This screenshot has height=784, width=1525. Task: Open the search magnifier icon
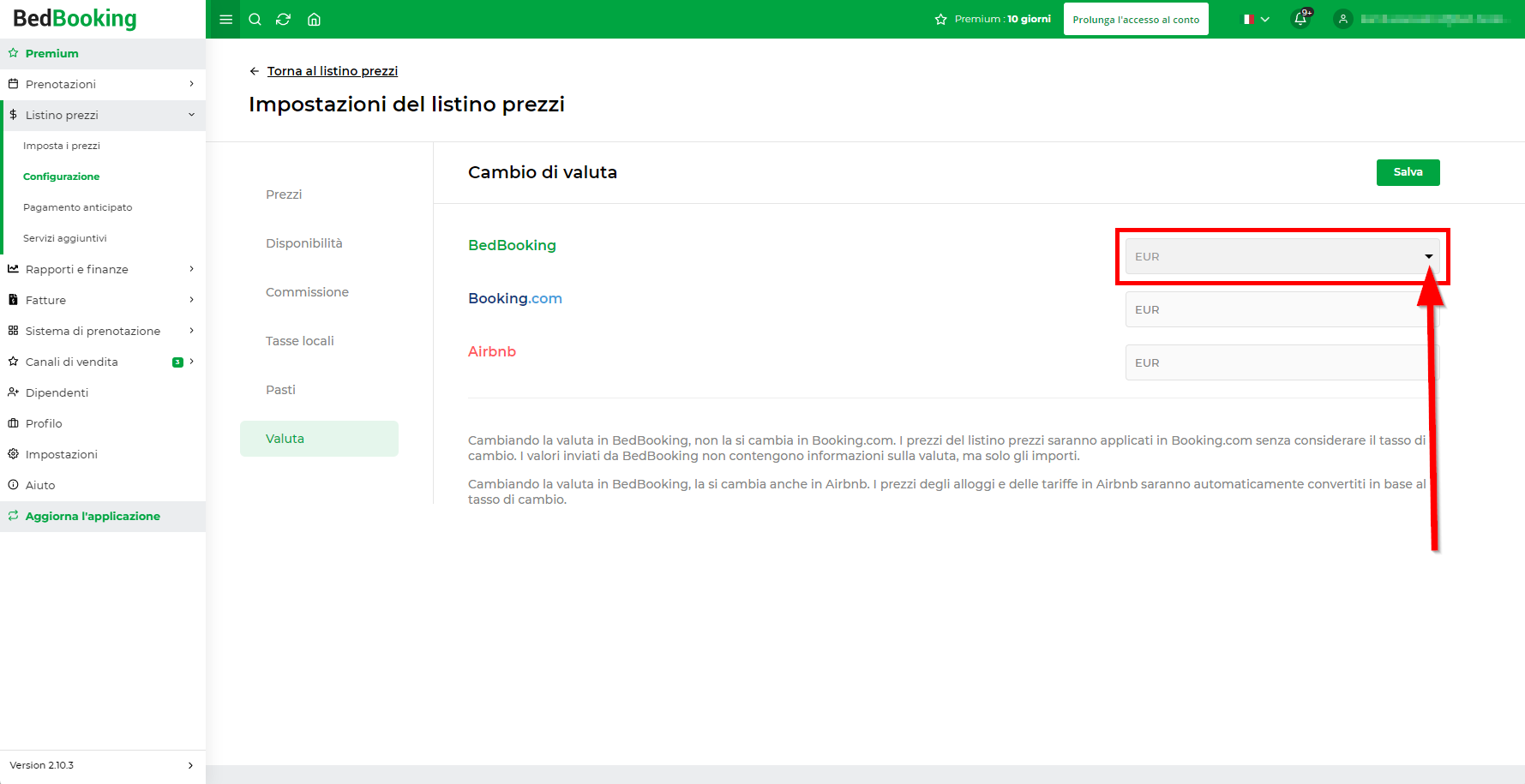pyautogui.click(x=255, y=20)
